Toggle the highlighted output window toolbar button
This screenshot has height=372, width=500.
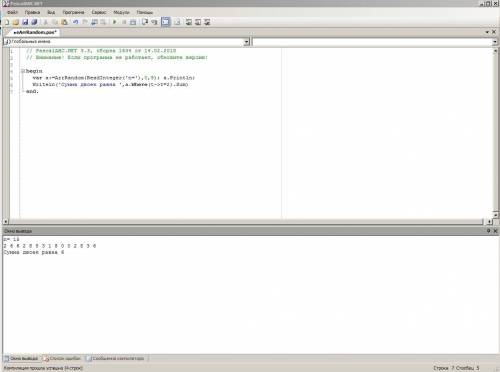pyautogui.click(x=166, y=22)
